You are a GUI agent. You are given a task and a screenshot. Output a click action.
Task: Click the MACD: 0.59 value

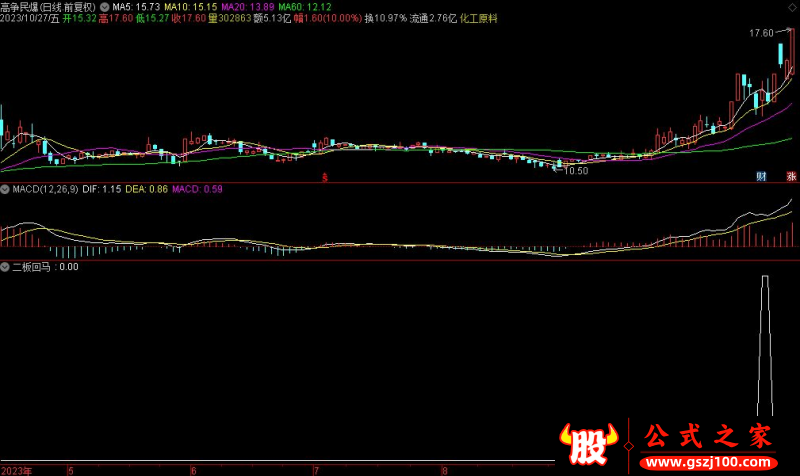pyautogui.click(x=197, y=189)
